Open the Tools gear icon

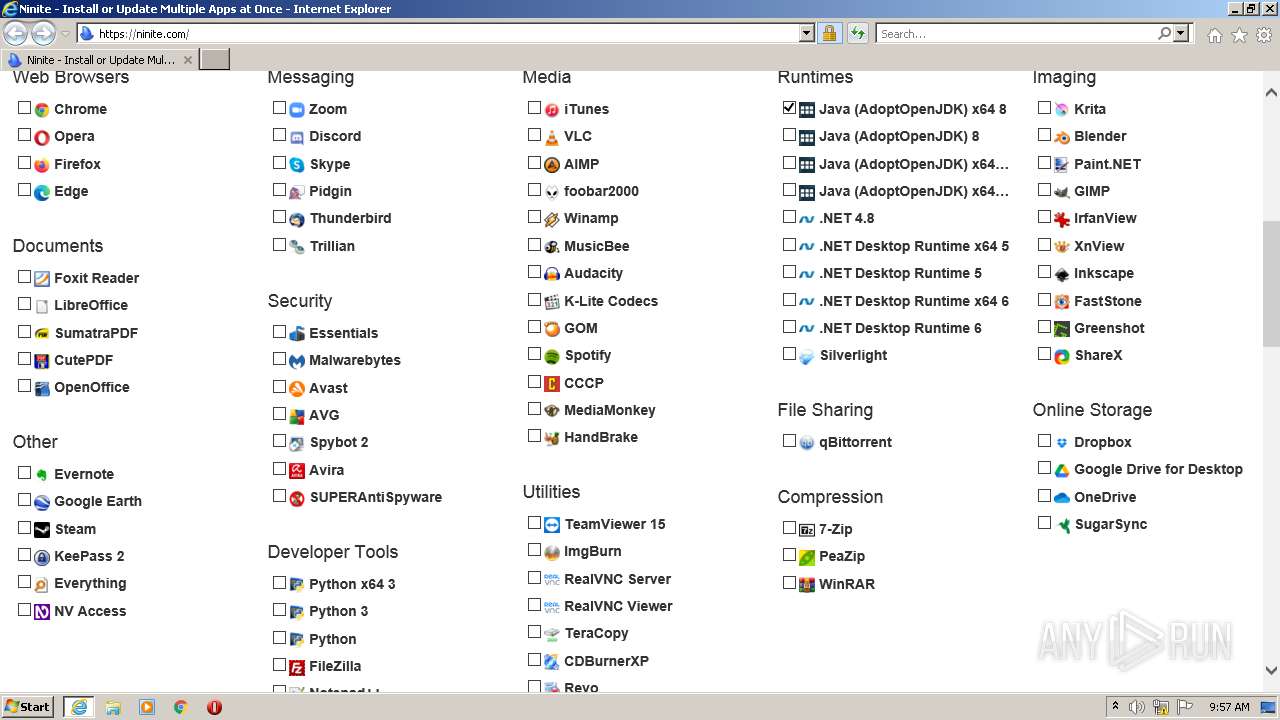1264,35
